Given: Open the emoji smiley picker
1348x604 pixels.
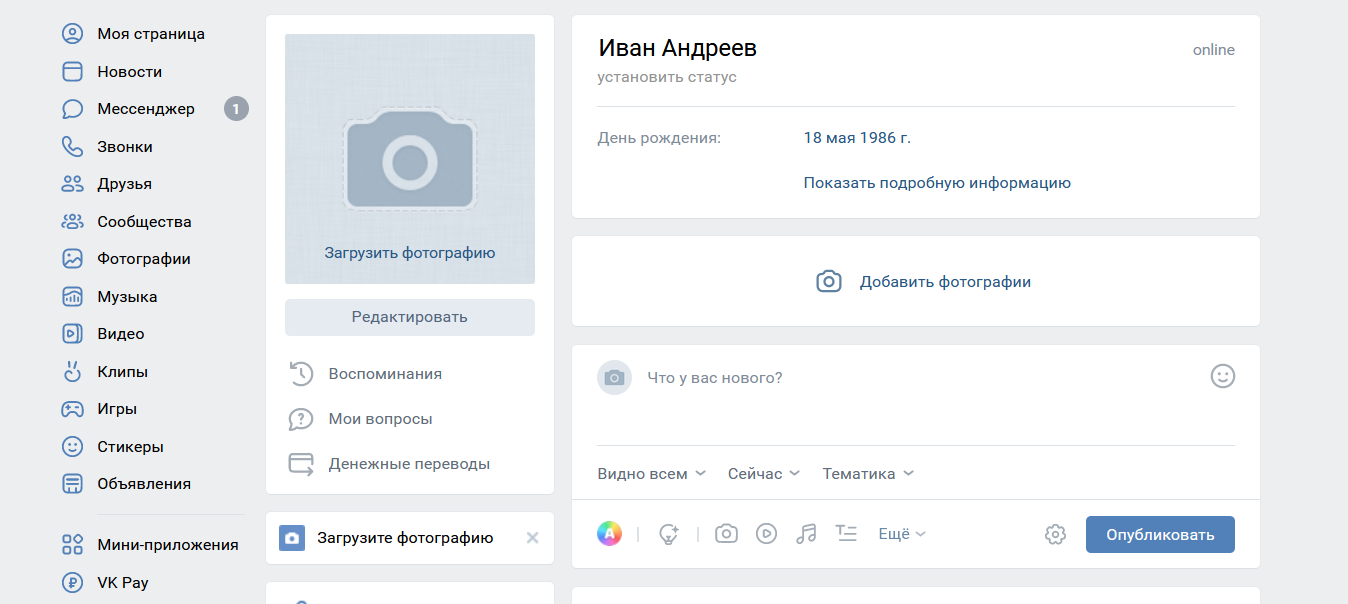Looking at the screenshot, I should click(x=1222, y=376).
